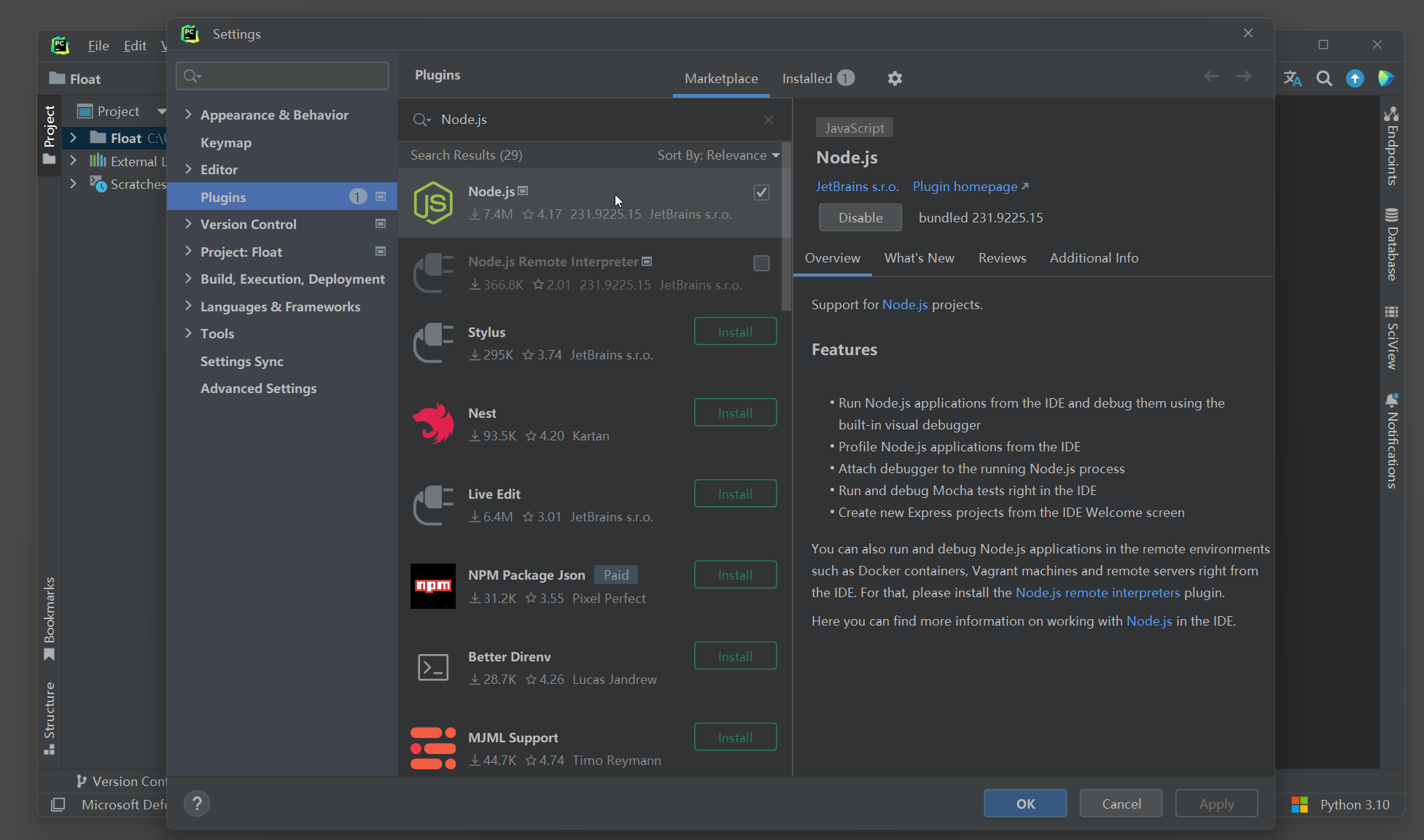Open the Sort By Relevance dropdown
1424x840 pixels.
tap(718, 155)
